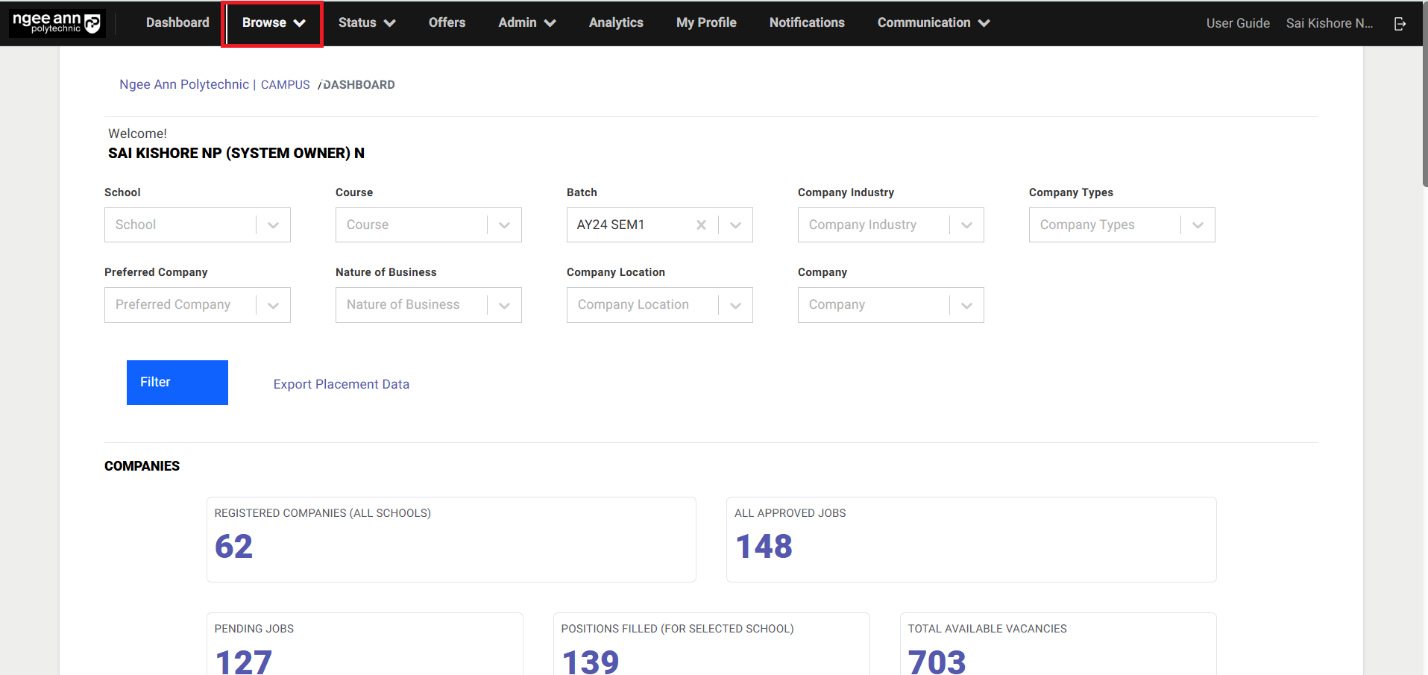Select the Nature of Business dropdown
This screenshot has width=1428, height=675.
coord(428,305)
